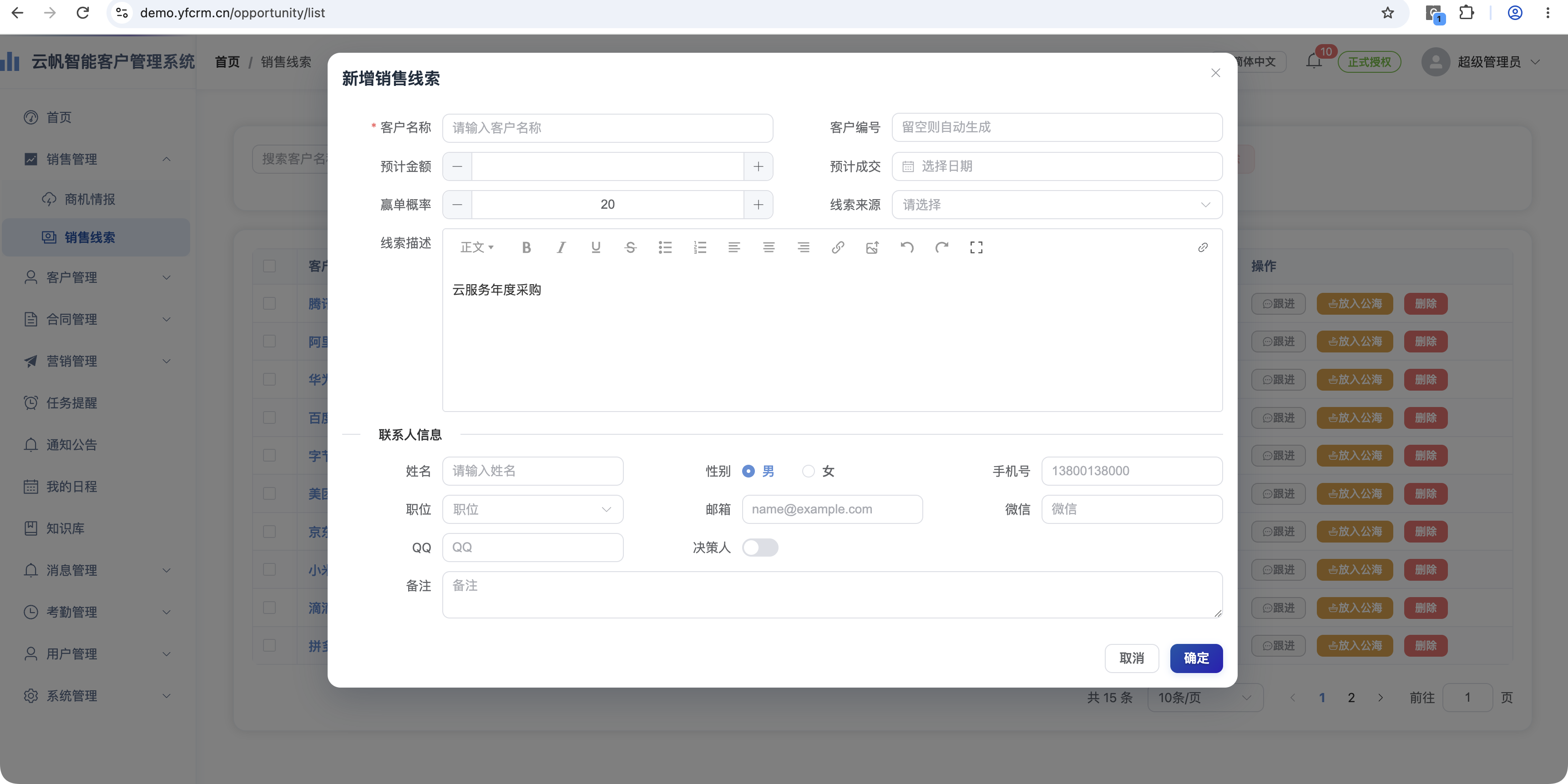Toggle underline in the description editor
The height and width of the screenshot is (784, 1568).
[596, 247]
